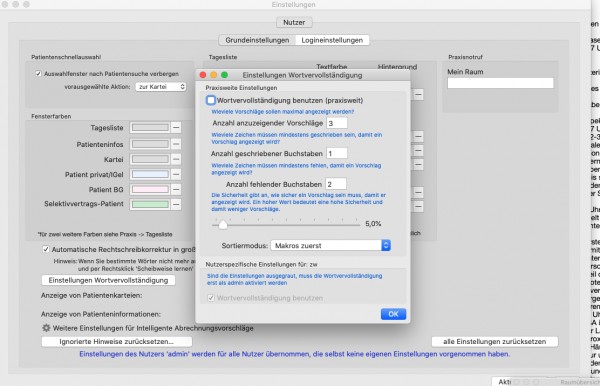
Task: Reset Selektivvertrags-Patient color with minus button
Action: [176, 204]
